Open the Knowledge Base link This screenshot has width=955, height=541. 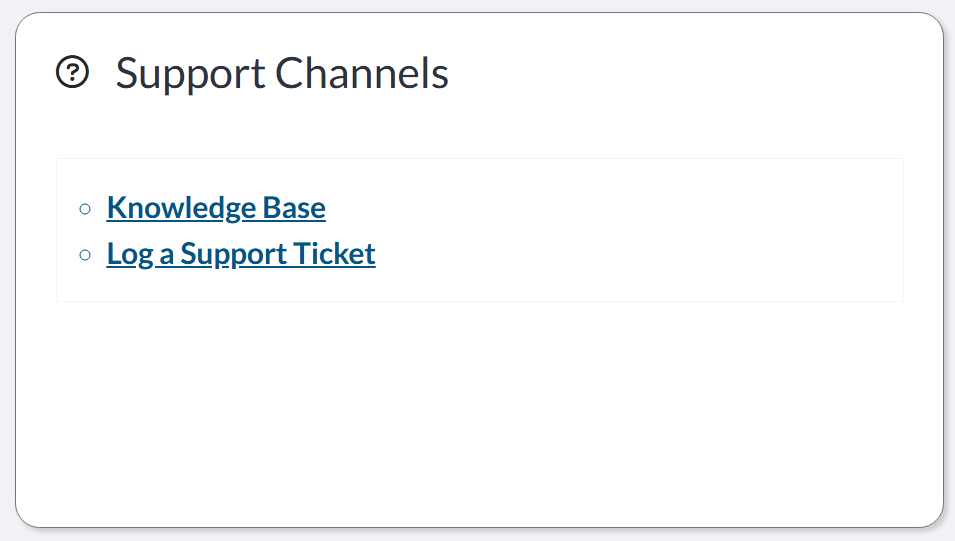pyautogui.click(x=216, y=208)
